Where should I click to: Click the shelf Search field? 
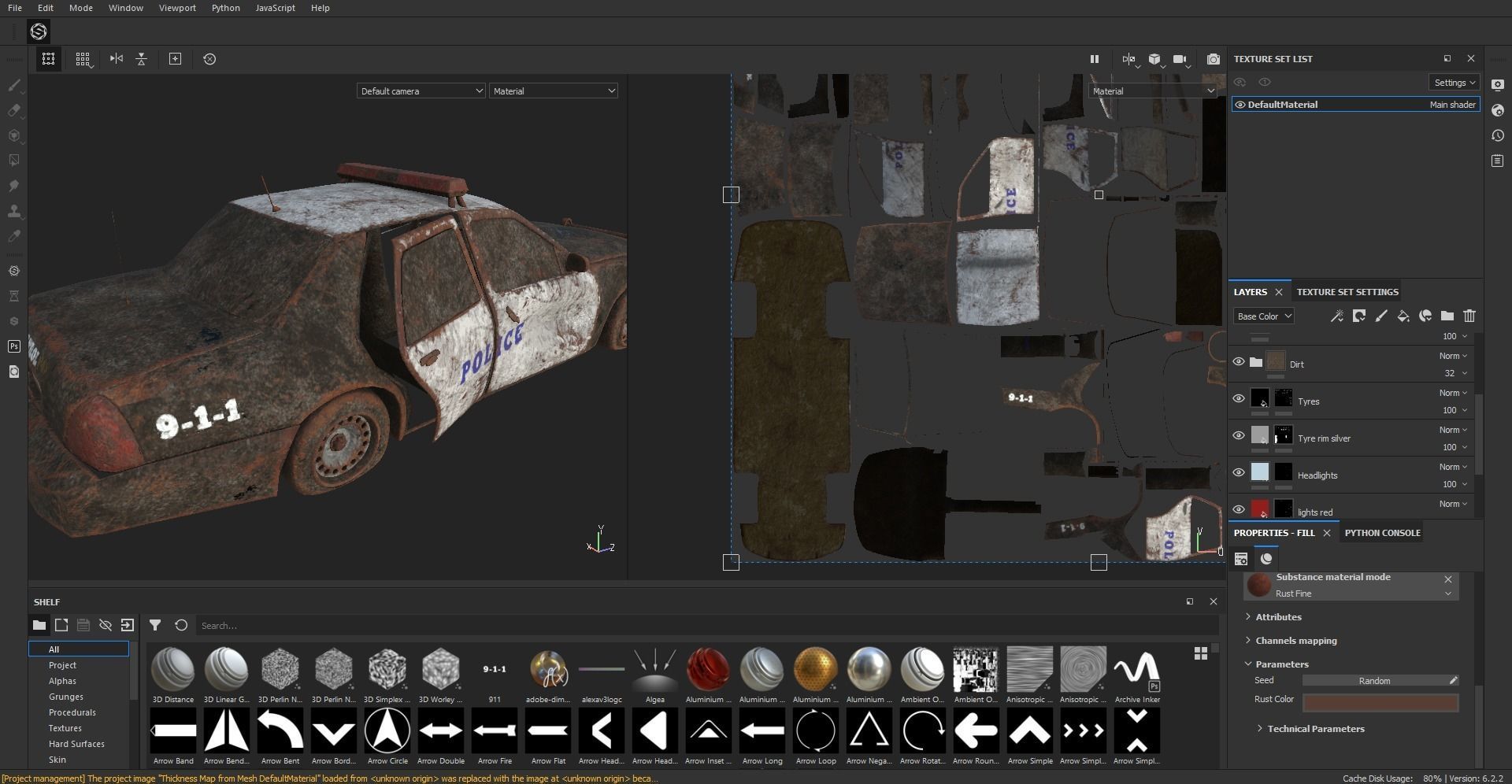706,626
